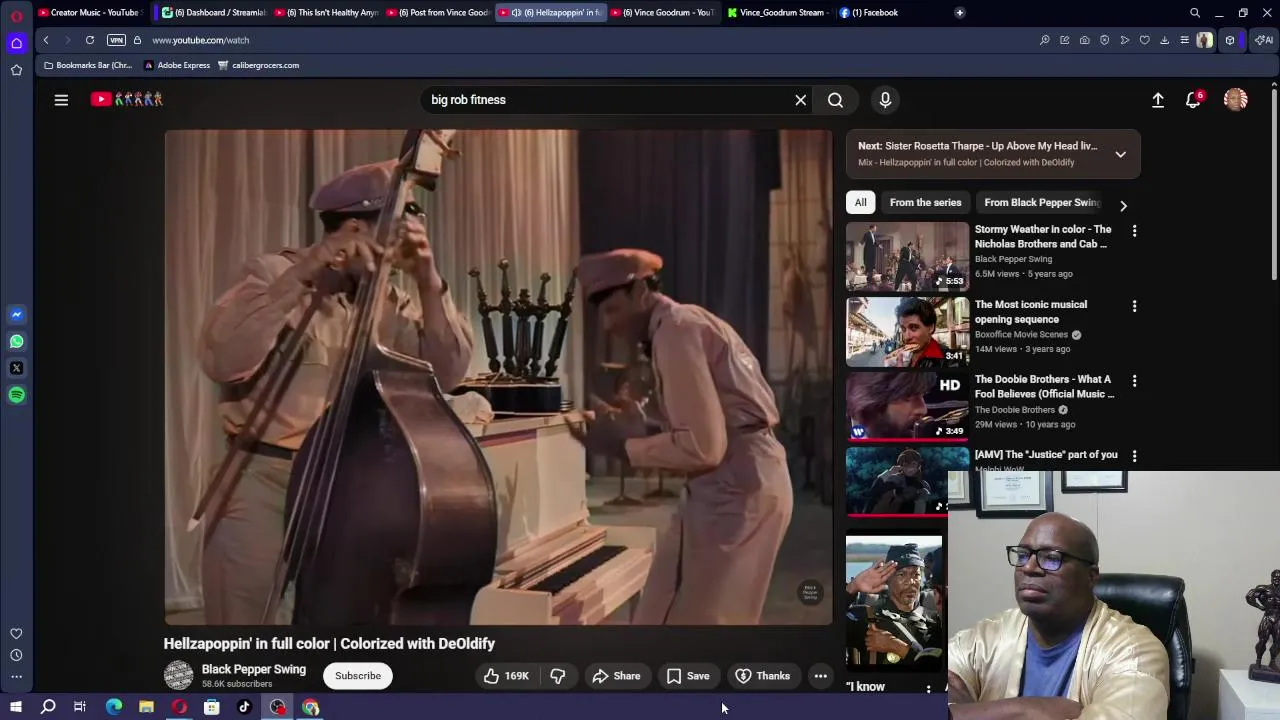Open Messenger in Opera sidebar
Screen dimensions: 1280x720
(16, 315)
